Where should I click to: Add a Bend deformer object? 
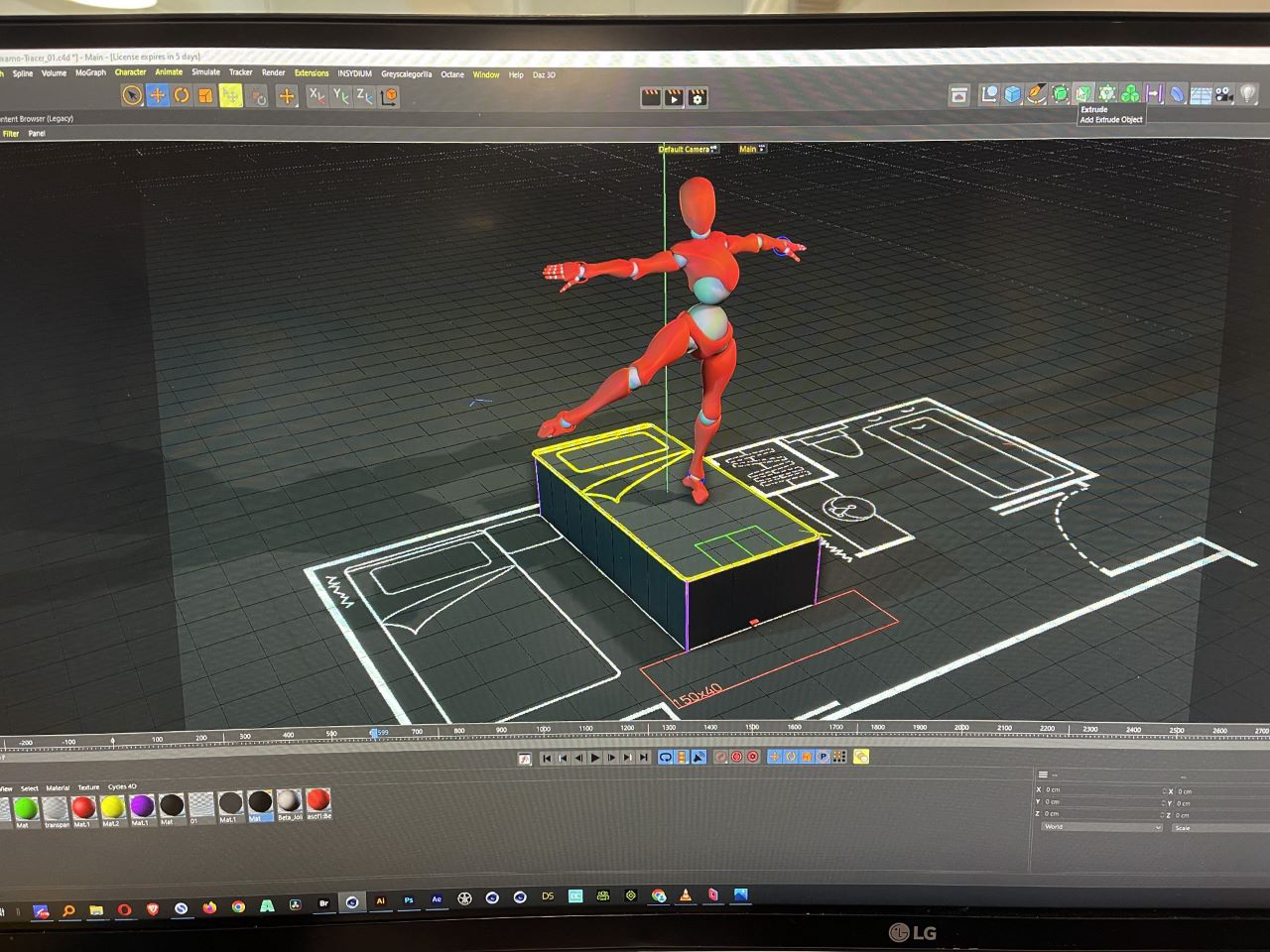[x=1177, y=94]
